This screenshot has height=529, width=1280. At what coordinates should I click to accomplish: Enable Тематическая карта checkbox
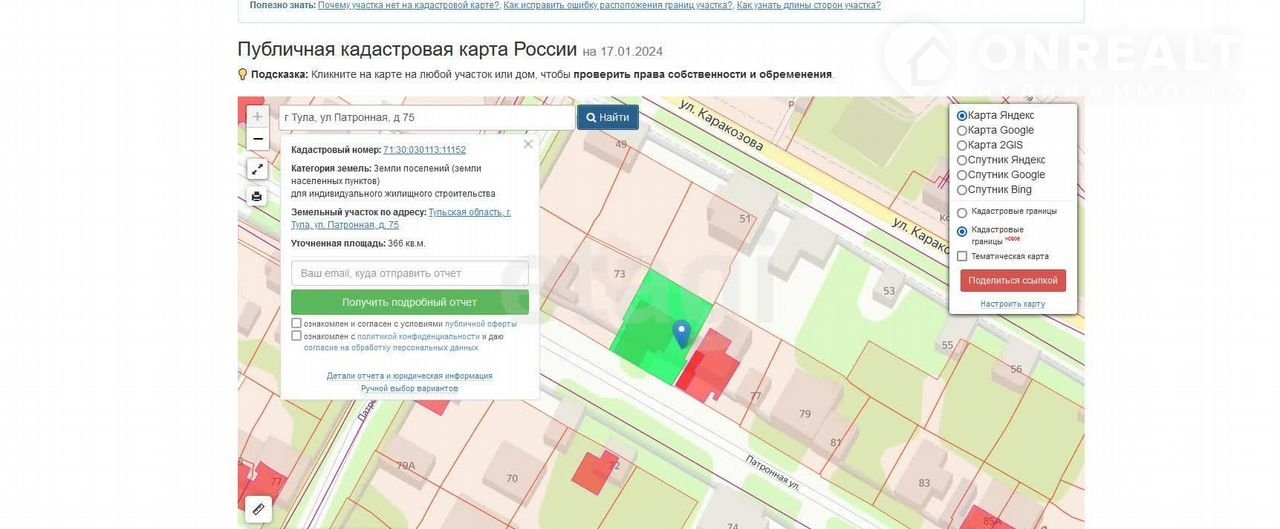click(x=962, y=256)
